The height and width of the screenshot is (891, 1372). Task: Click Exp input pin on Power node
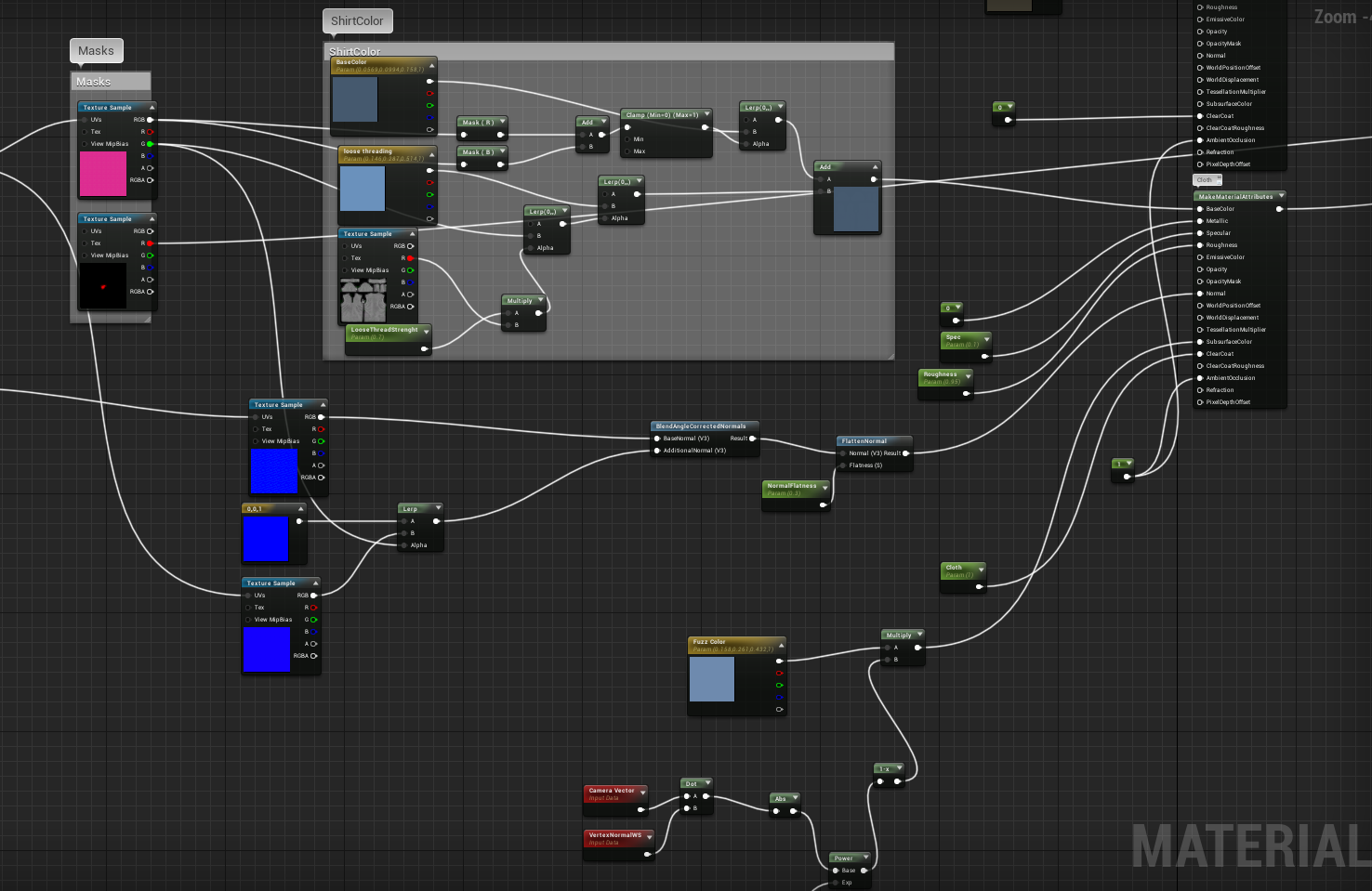[x=836, y=883]
